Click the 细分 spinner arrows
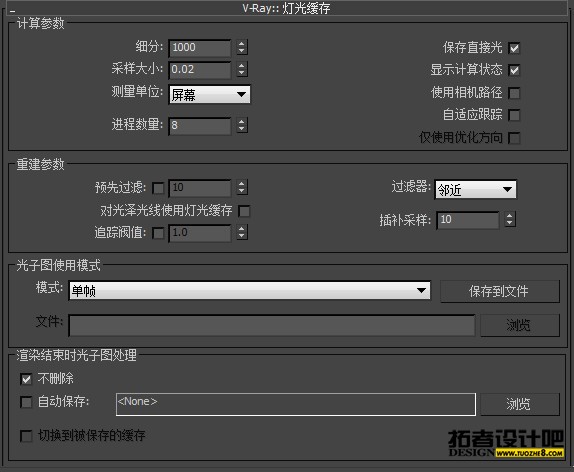Screen dimensions: 574x472 coord(241,47)
